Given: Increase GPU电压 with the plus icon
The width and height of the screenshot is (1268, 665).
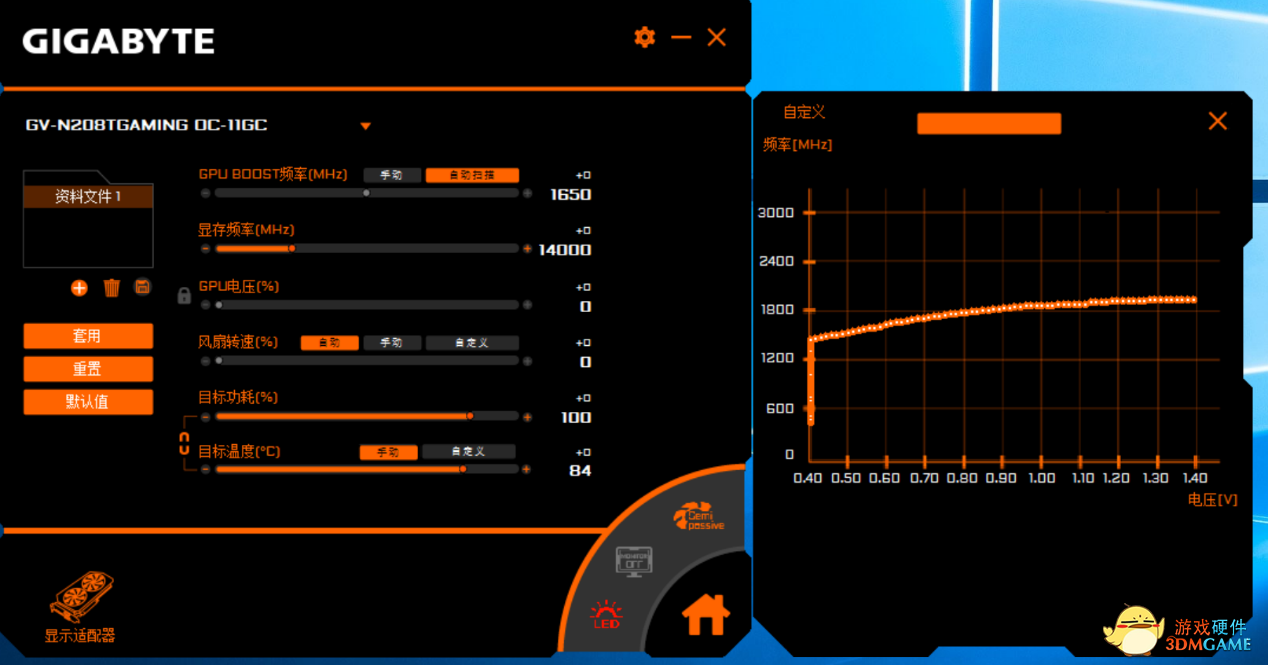Looking at the screenshot, I should coord(527,305).
